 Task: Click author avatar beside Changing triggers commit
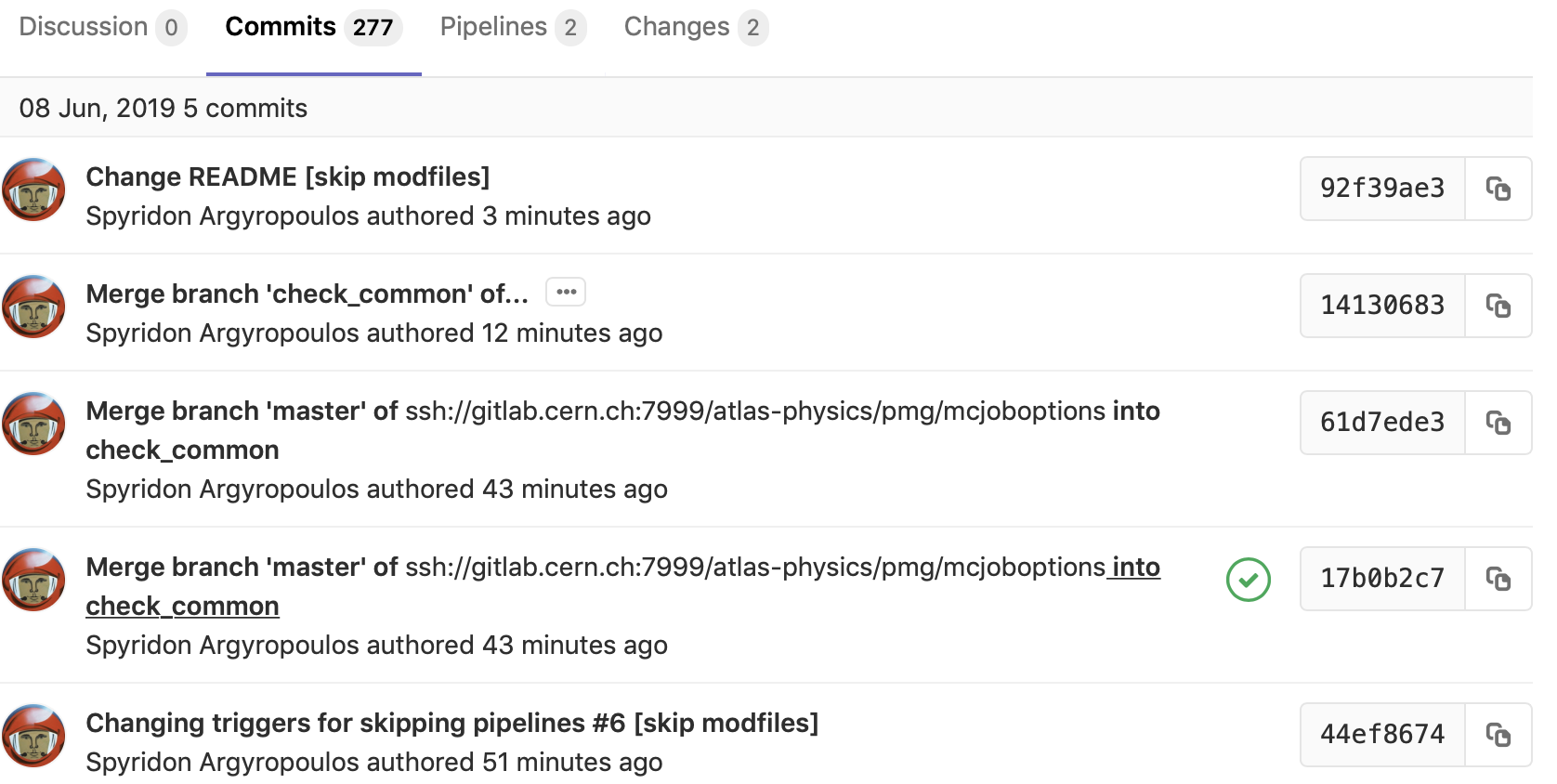33,736
